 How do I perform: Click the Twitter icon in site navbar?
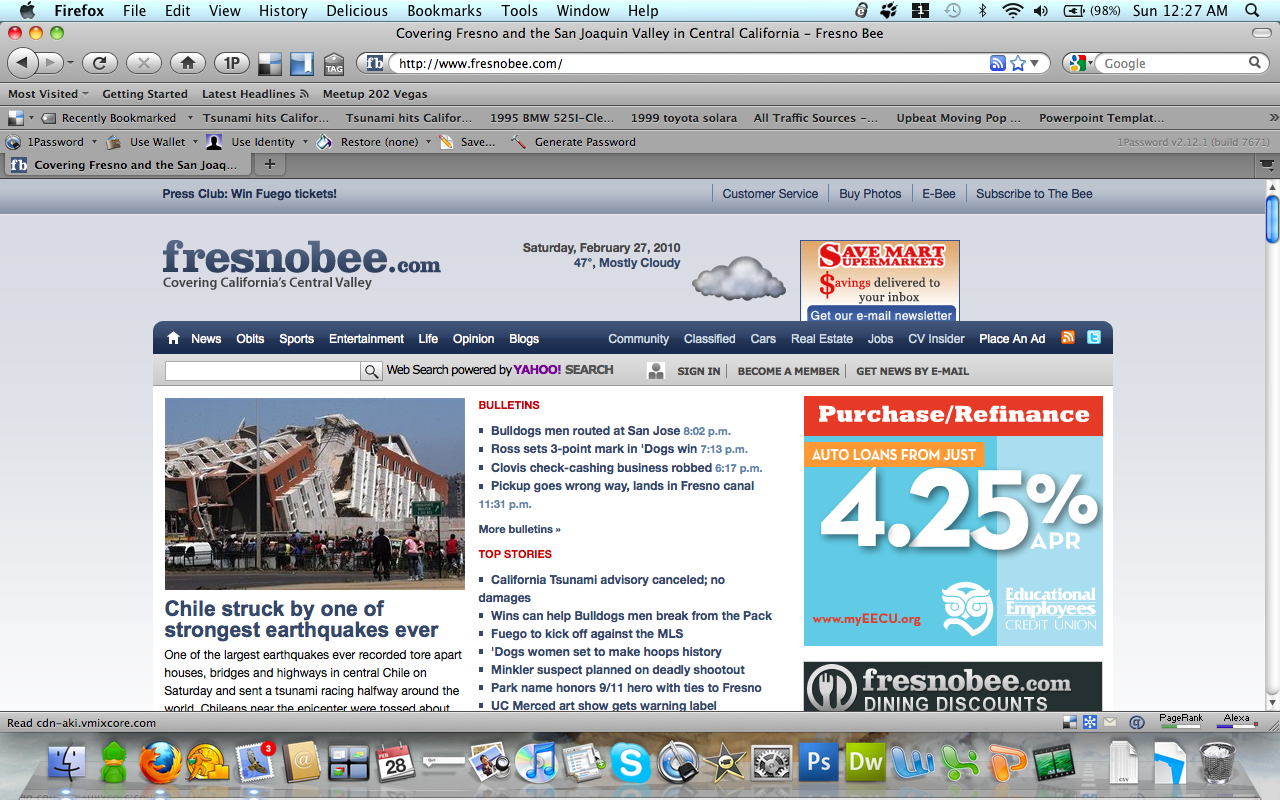click(1094, 337)
